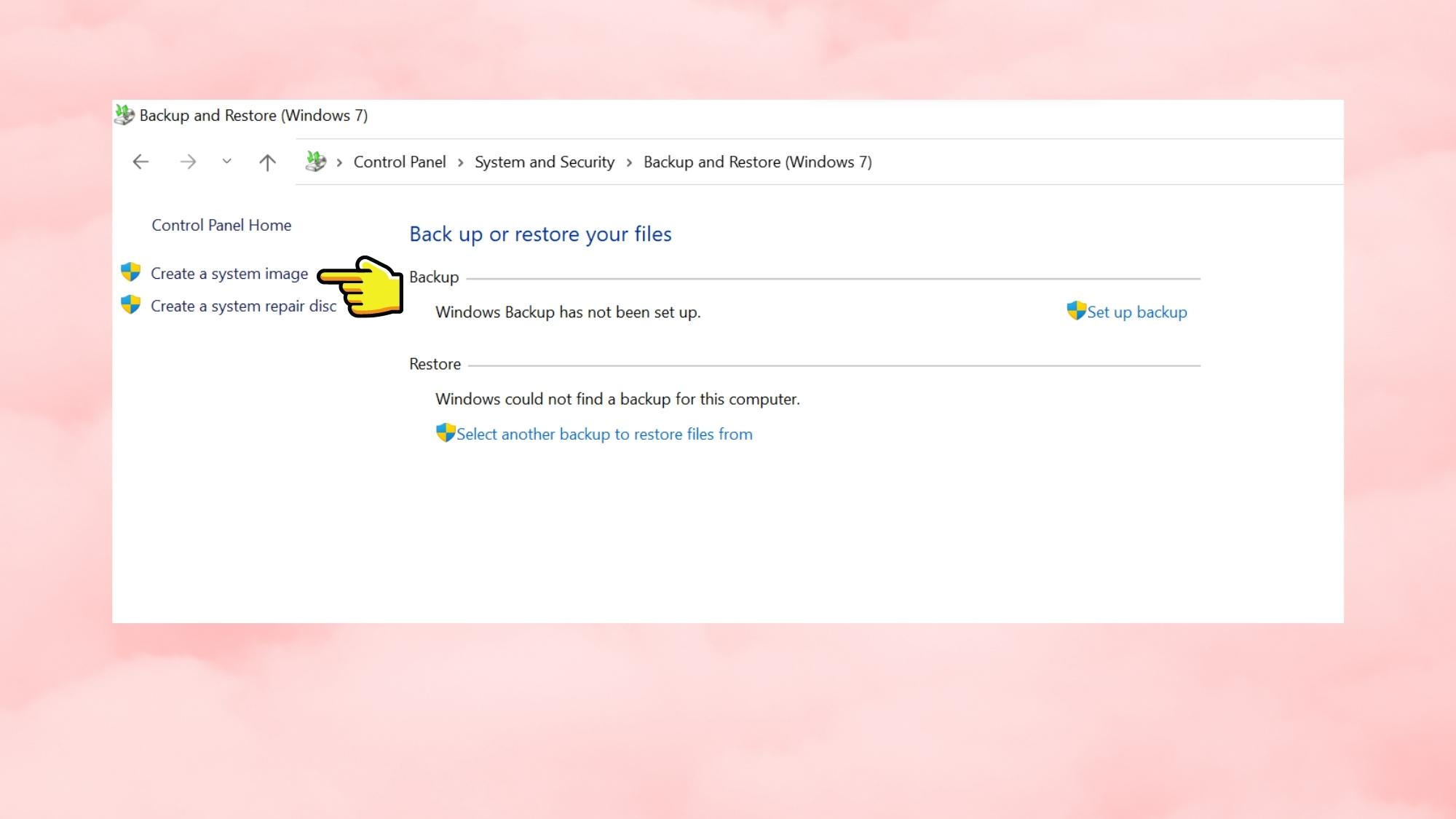This screenshot has height=819, width=1456.
Task: Open the recent locations dropdown chevron
Action: [x=227, y=162]
